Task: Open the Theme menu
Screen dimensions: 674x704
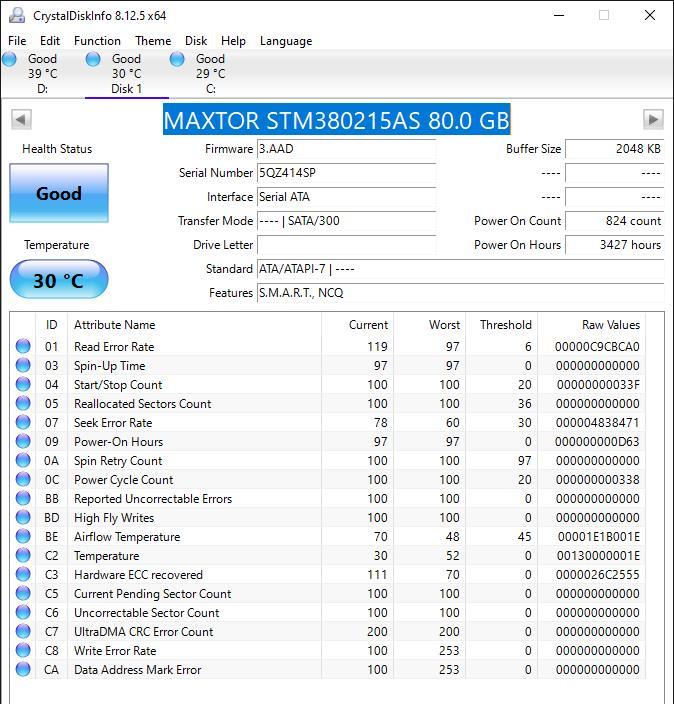Action: 153,41
